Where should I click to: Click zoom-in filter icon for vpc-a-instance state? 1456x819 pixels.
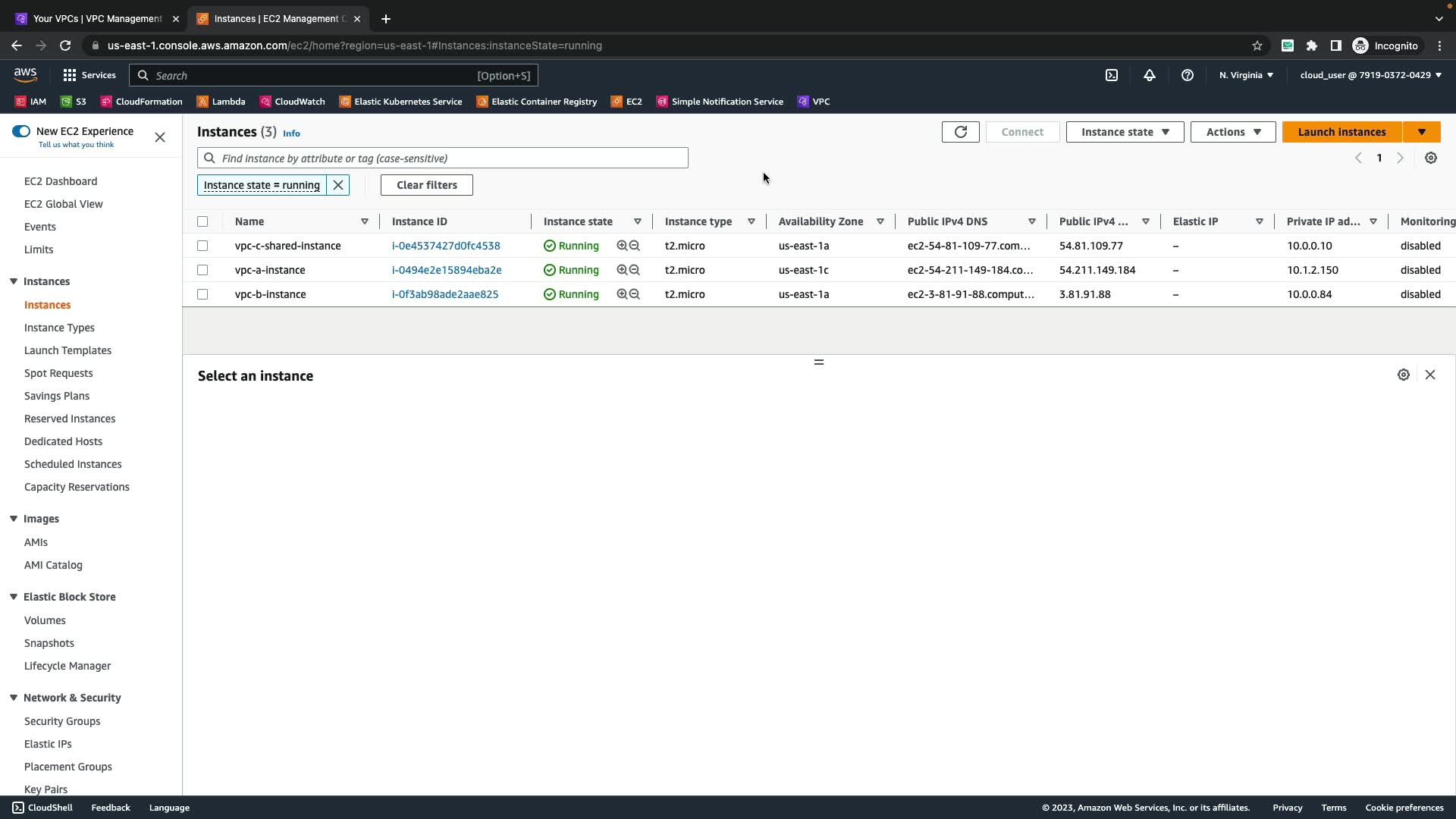click(x=622, y=270)
